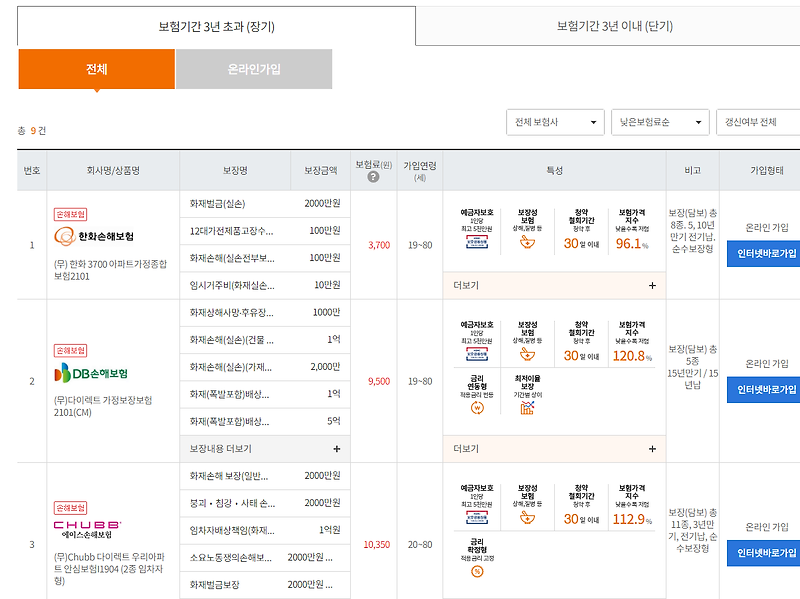The width and height of the screenshot is (800, 599).
Task: Click the 12대가전제품고장수 coverage row
Action: (x=265, y=231)
